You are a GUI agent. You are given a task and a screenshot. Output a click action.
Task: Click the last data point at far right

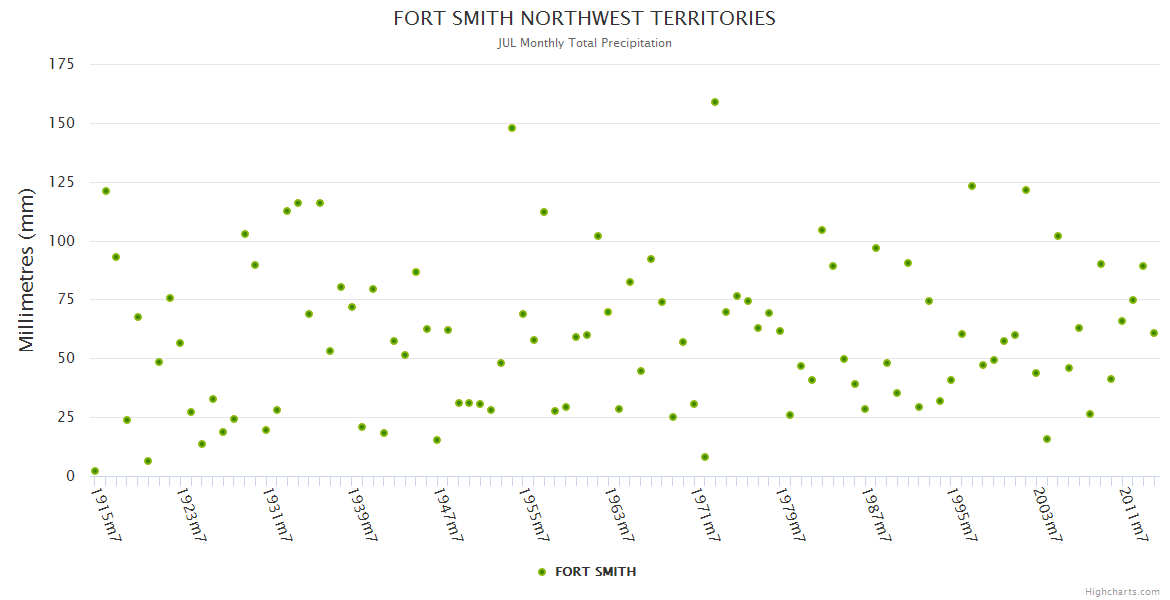(x=1154, y=333)
